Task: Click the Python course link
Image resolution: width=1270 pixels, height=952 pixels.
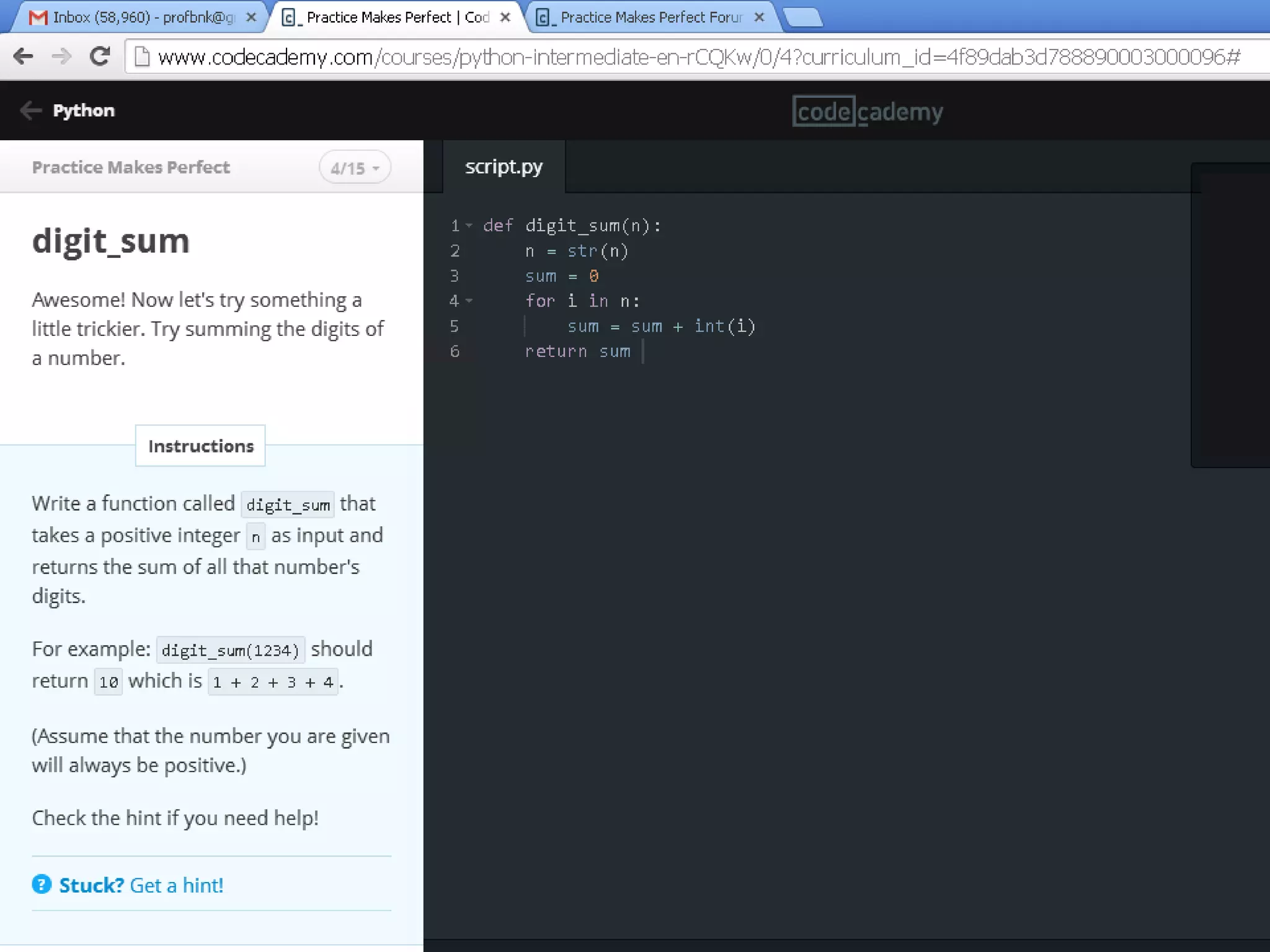Action: tap(84, 110)
